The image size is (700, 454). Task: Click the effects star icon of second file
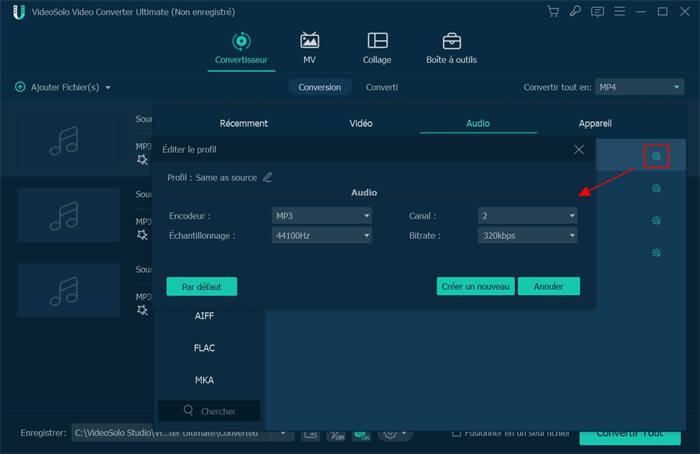coord(142,235)
